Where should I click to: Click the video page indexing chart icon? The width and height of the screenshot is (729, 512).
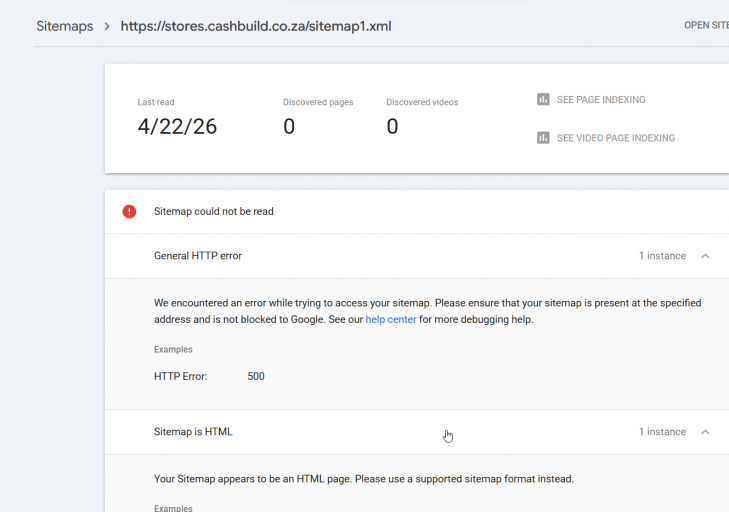click(543, 138)
